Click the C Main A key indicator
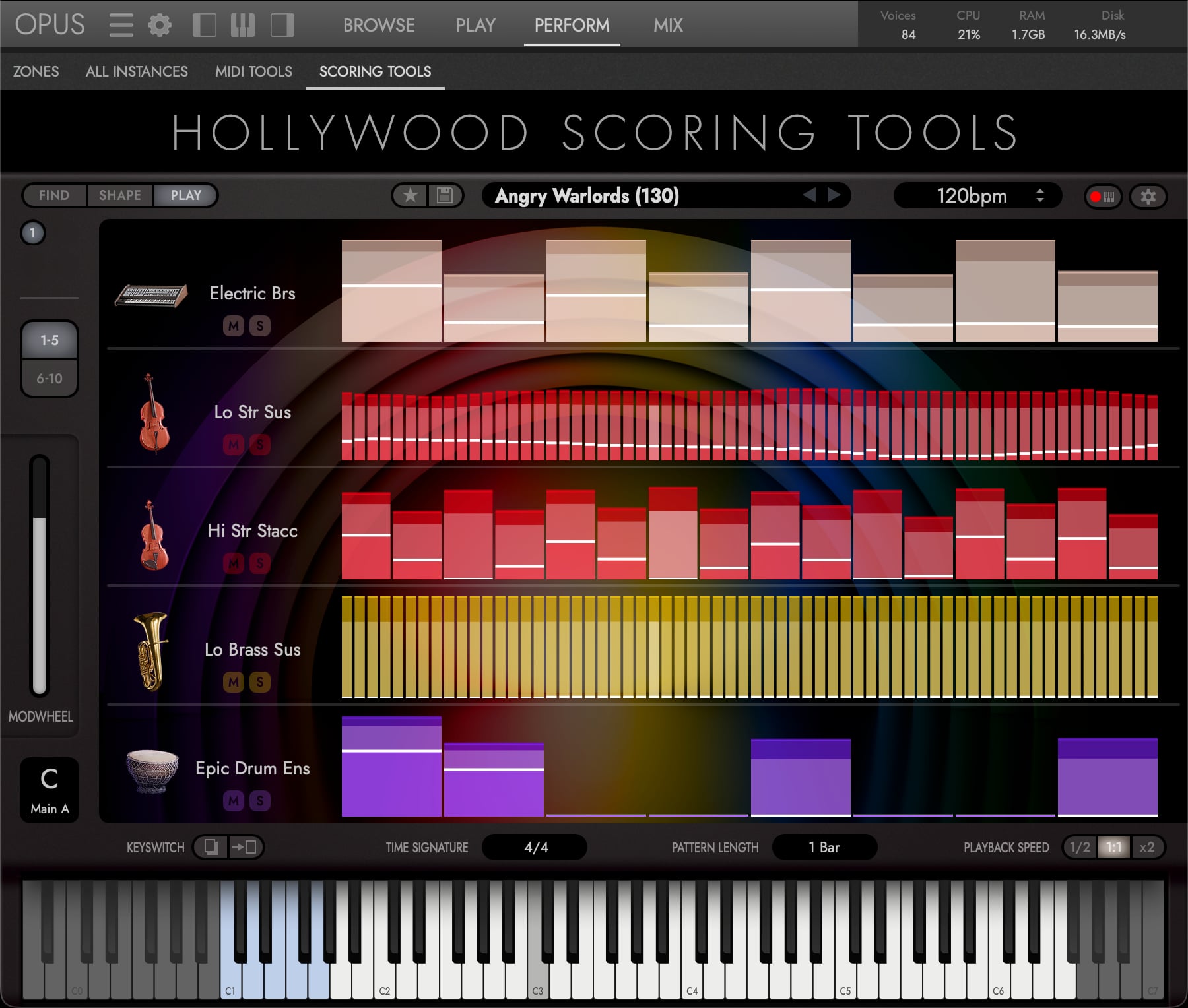Viewport: 1188px width, 1008px height. 49,790
